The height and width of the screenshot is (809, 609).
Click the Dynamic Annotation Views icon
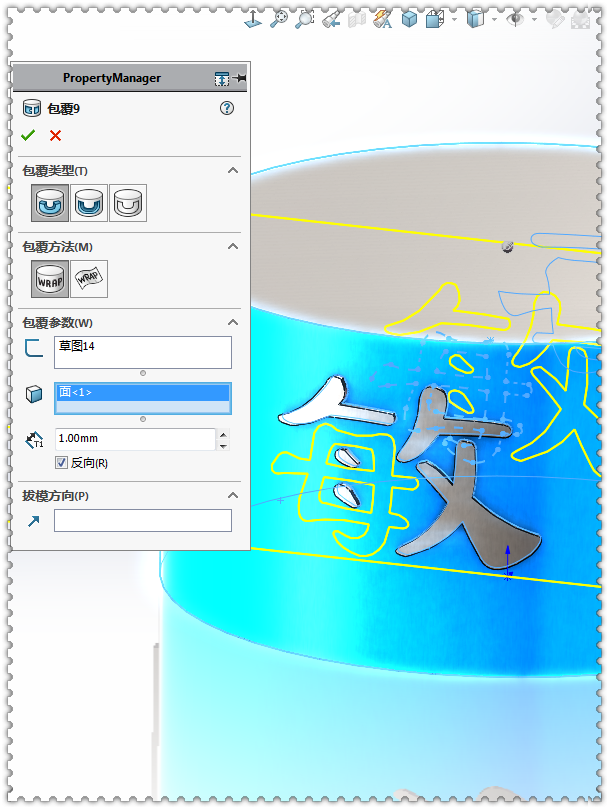click(382, 19)
